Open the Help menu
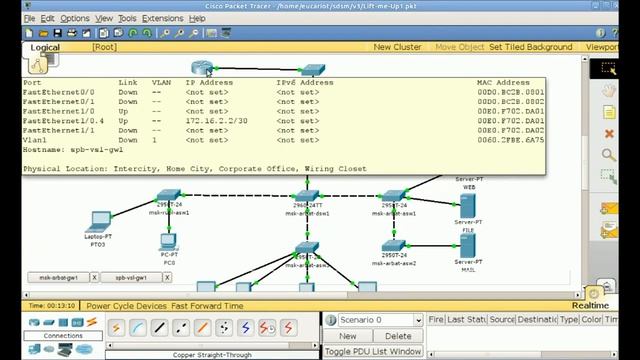Viewport: 640px width, 360px height. [197, 18]
